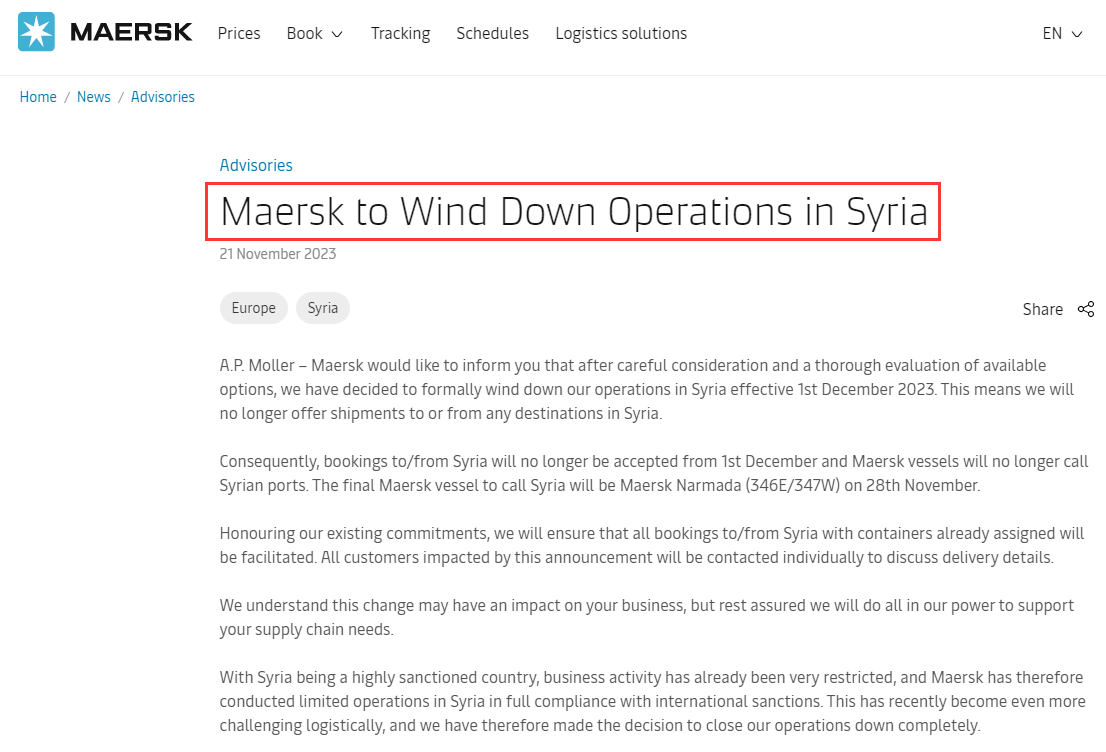Navigate to Home via breadcrumb

coord(38,97)
